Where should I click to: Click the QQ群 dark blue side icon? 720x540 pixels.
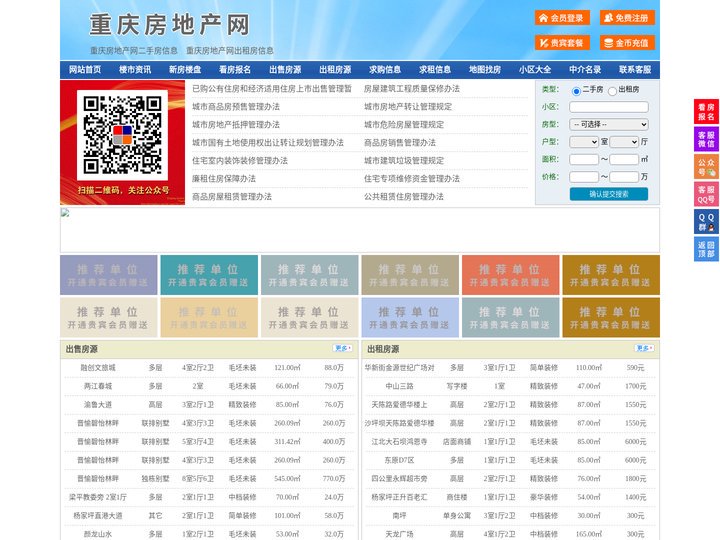click(706, 222)
